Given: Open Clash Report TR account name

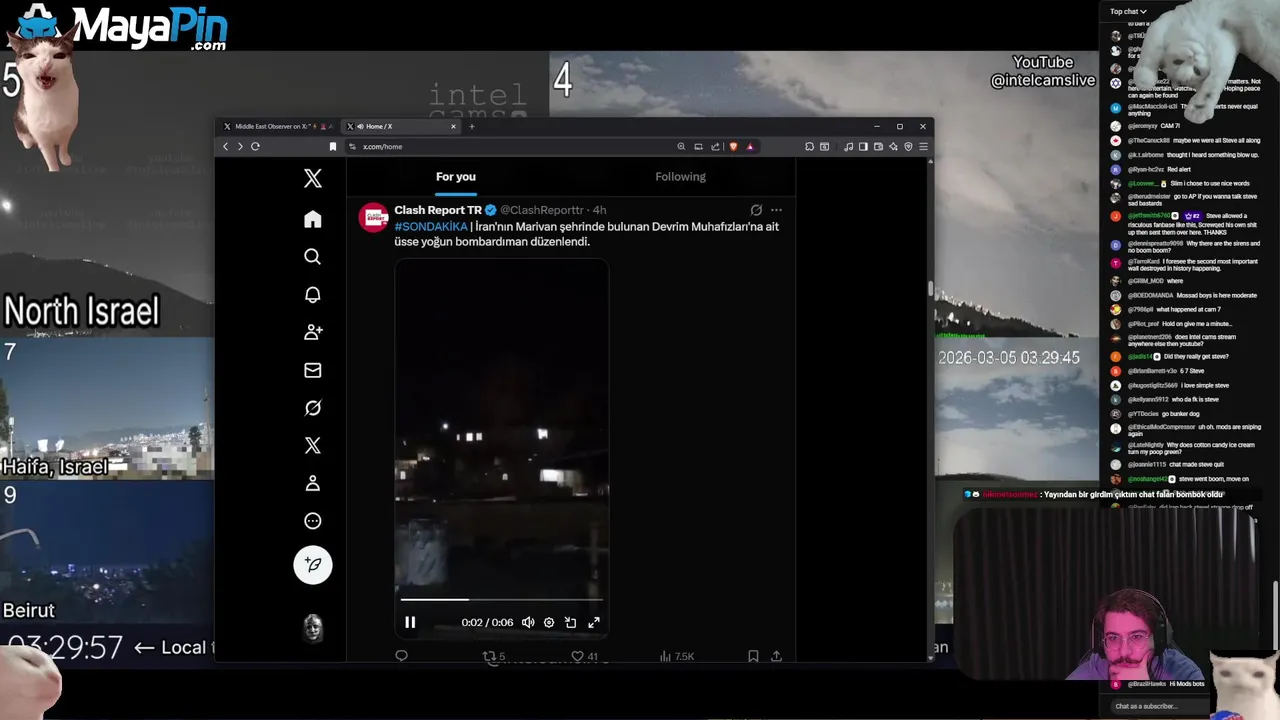Looking at the screenshot, I should click(438, 210).
